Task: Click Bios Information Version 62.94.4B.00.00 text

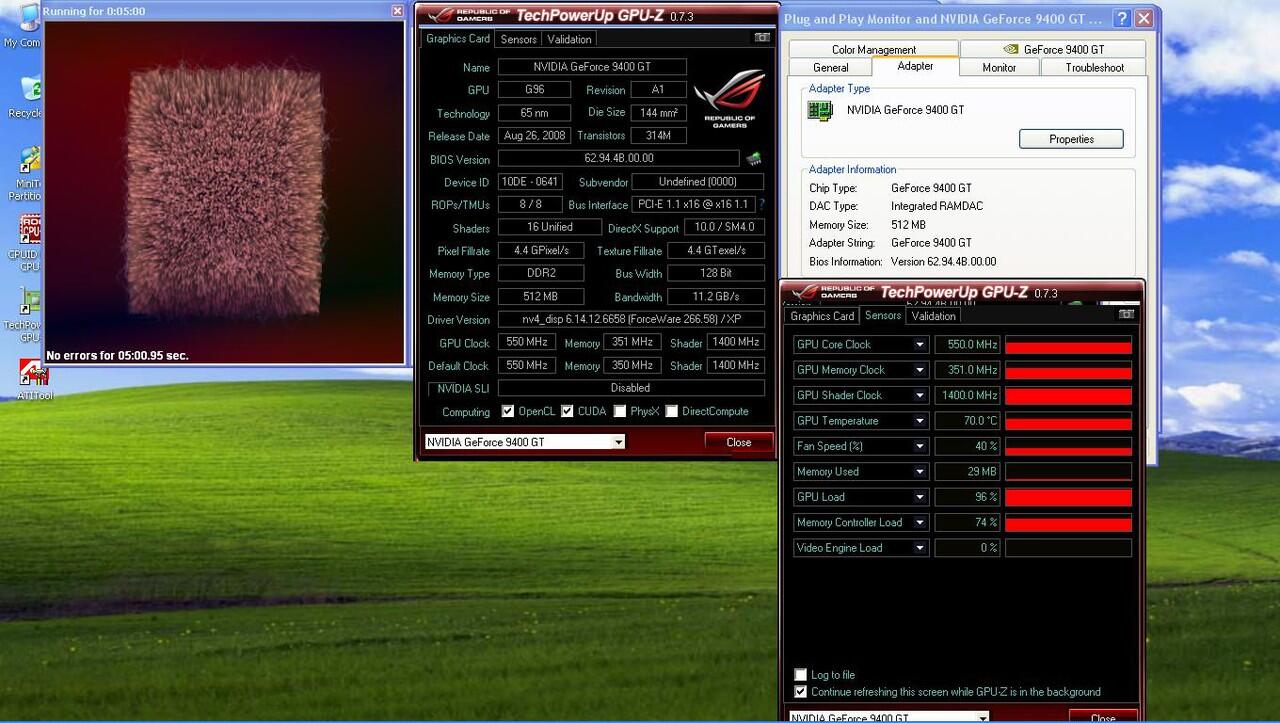Action: coord(943,262)
